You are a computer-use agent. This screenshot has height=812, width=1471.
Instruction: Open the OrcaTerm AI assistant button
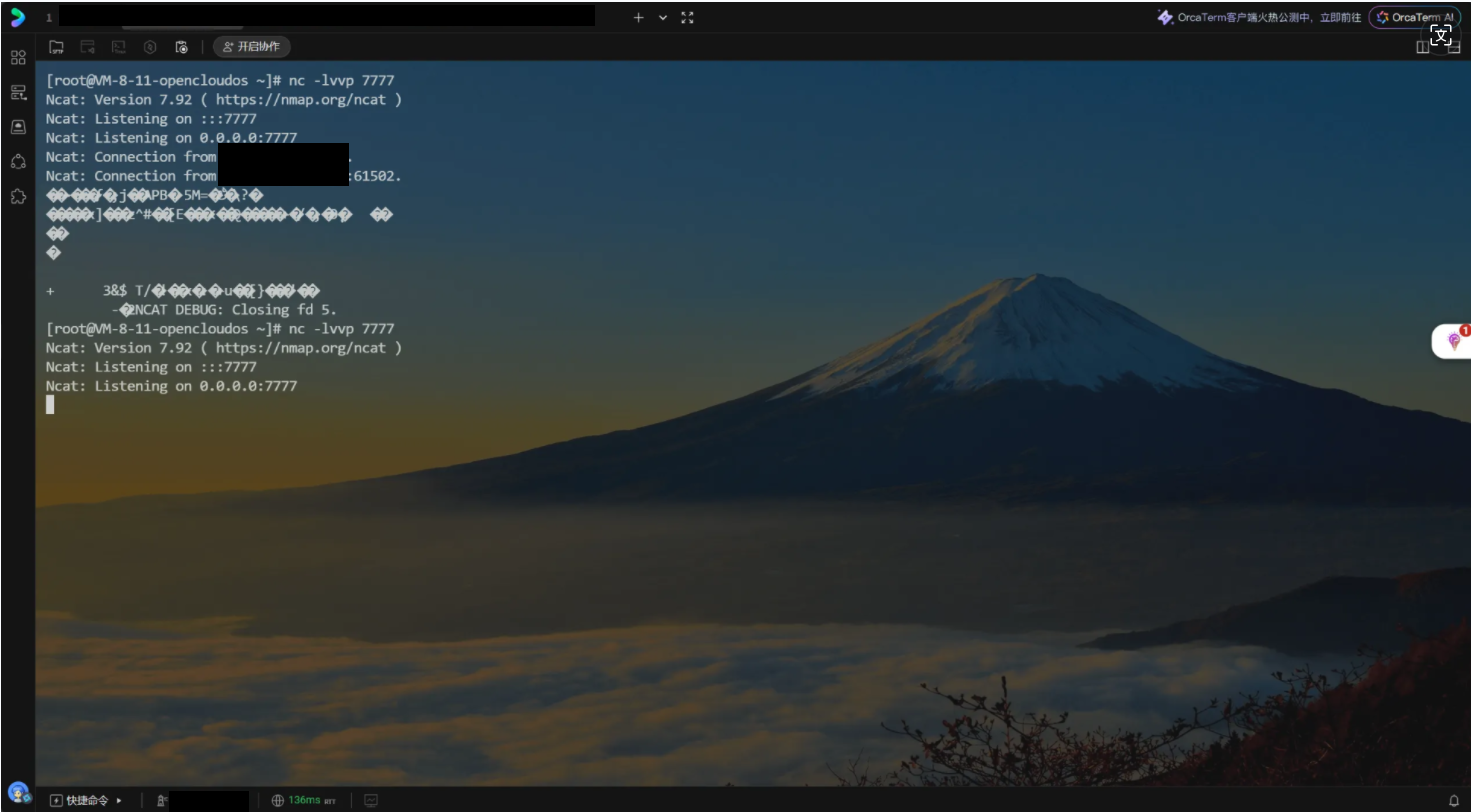1414,17
